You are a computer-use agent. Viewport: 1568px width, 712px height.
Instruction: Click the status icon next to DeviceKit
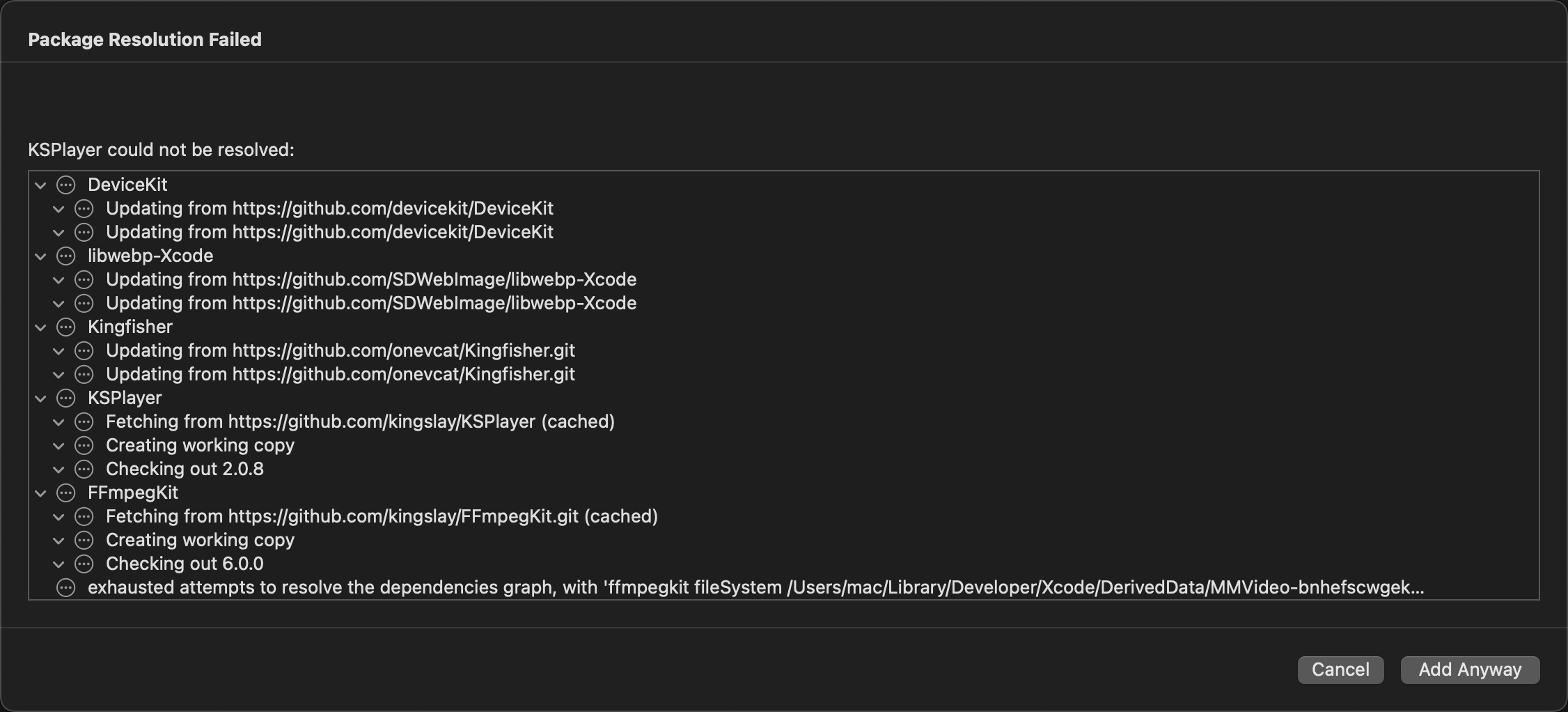coord(65,185)
